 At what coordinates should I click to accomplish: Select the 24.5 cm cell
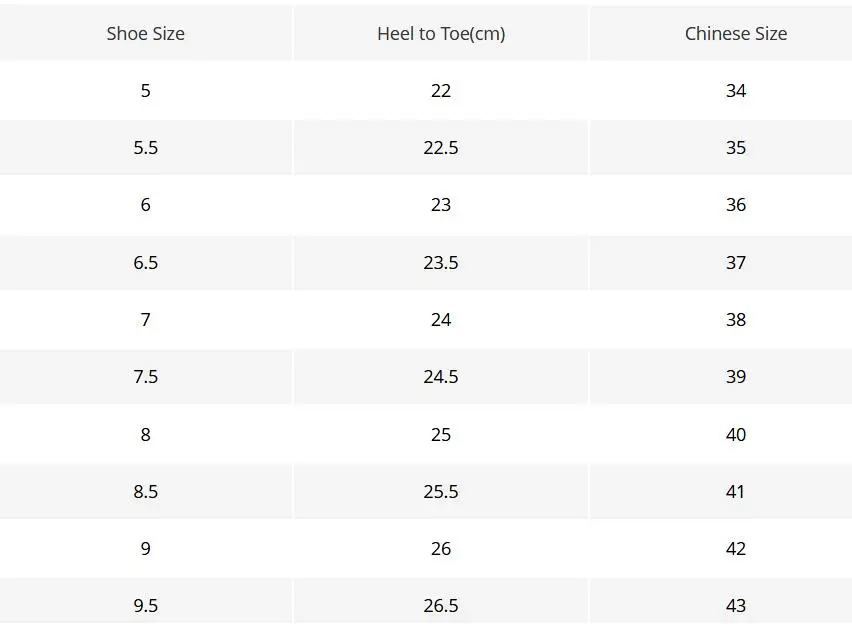[x=441, y=377]
